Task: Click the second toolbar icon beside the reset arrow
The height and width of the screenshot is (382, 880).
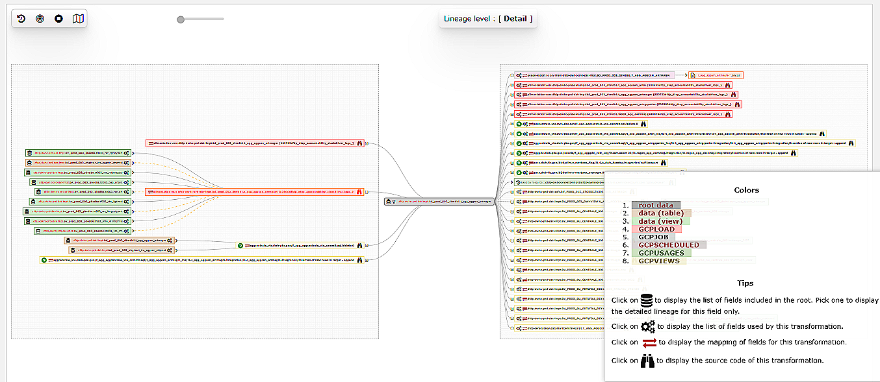Action: click(x=40, y=19)
